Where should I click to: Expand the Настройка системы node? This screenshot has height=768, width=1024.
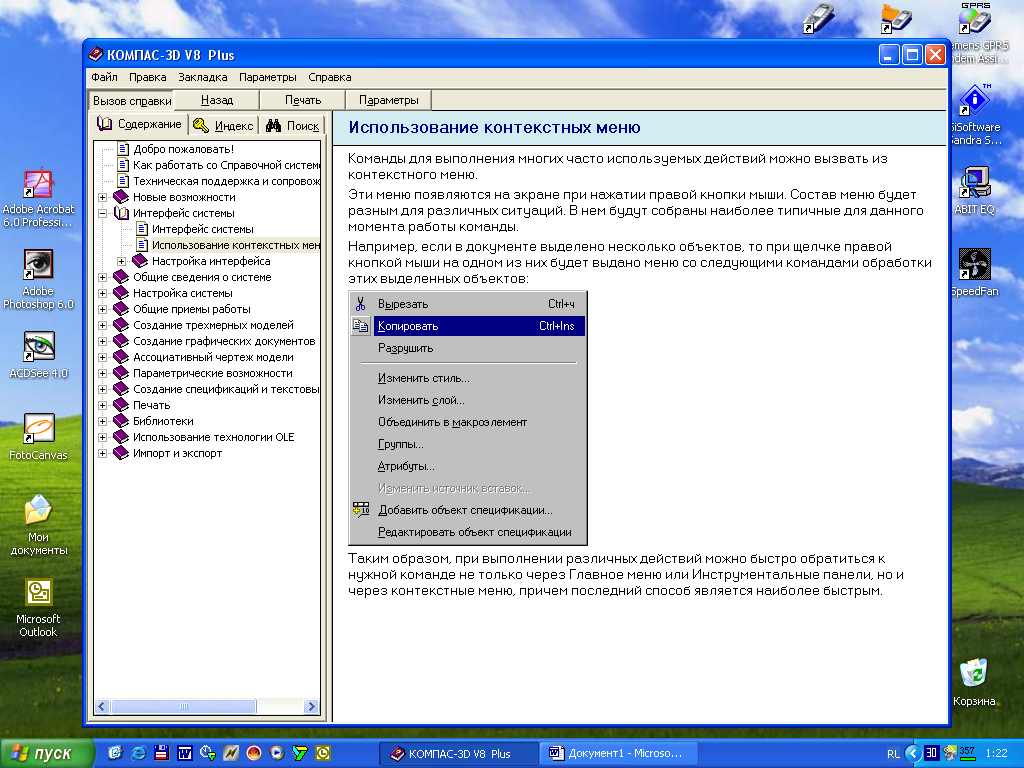[x=103, y=293]
